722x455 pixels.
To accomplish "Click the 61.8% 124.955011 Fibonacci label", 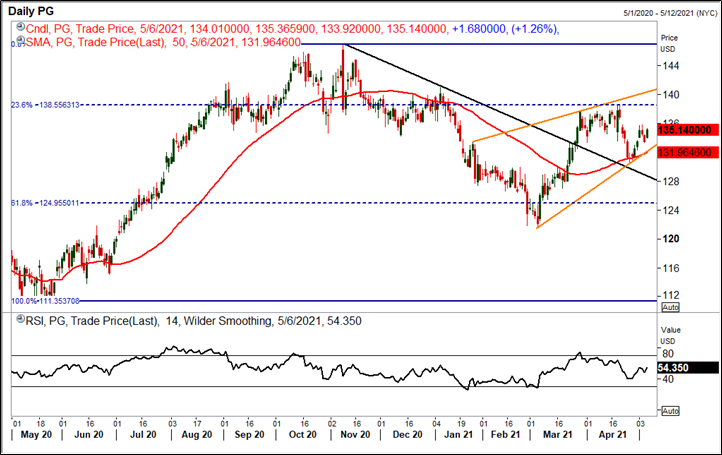I will point(45,203).
